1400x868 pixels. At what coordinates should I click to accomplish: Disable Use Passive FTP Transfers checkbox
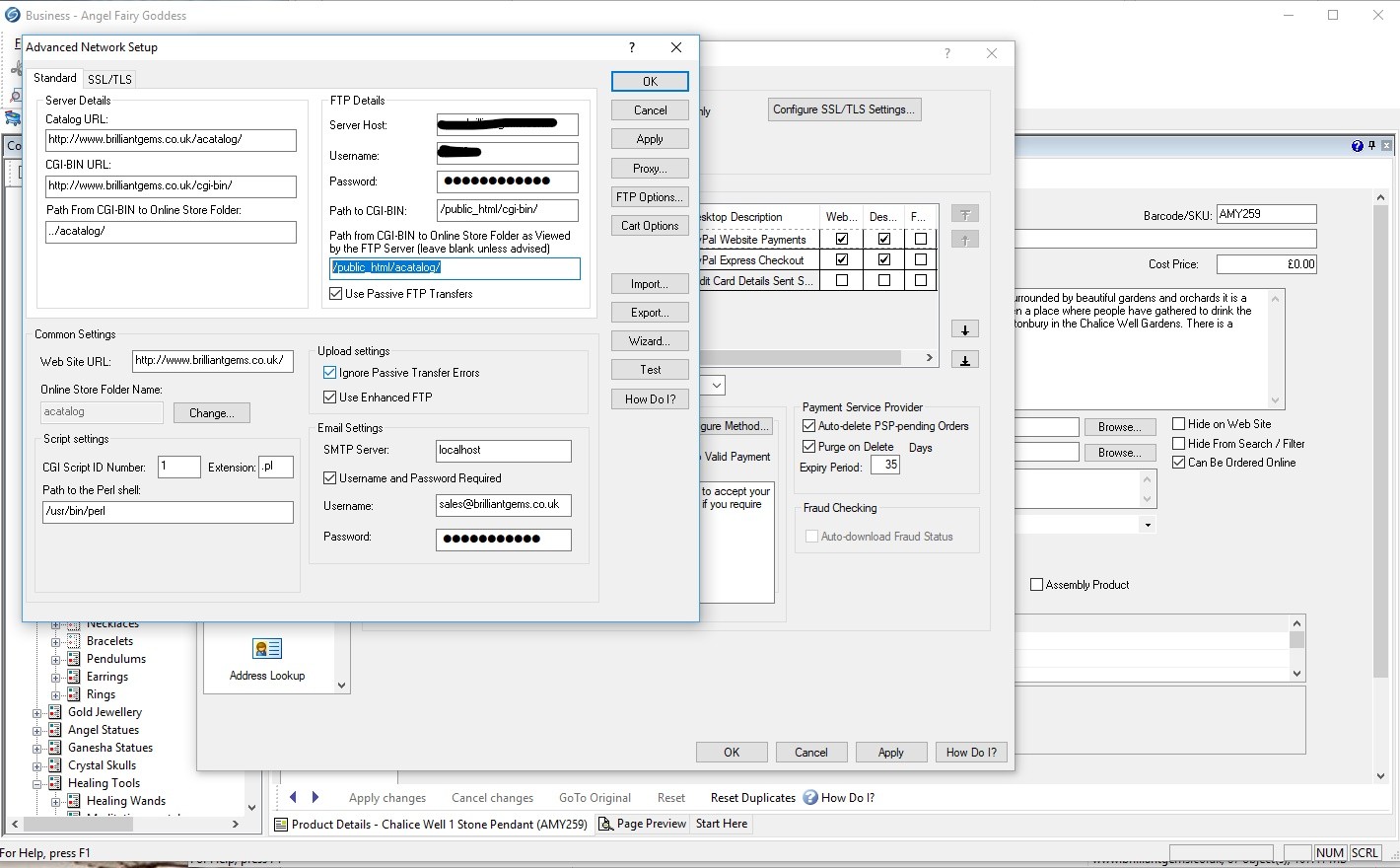coord(336,294)
